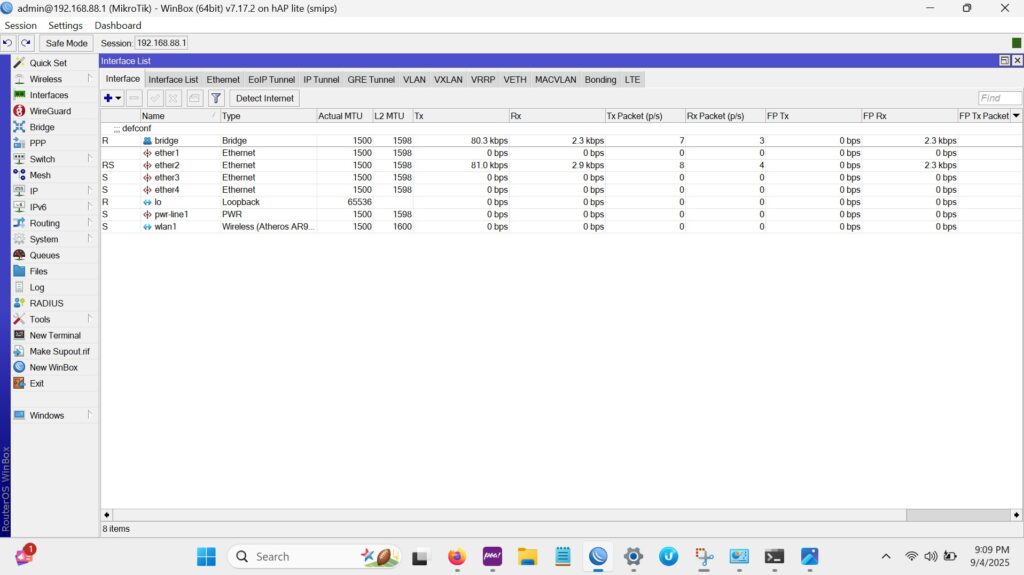Open the terminal icon in the taskbar
The image size is (1024, 575).
tap(774, 557)
